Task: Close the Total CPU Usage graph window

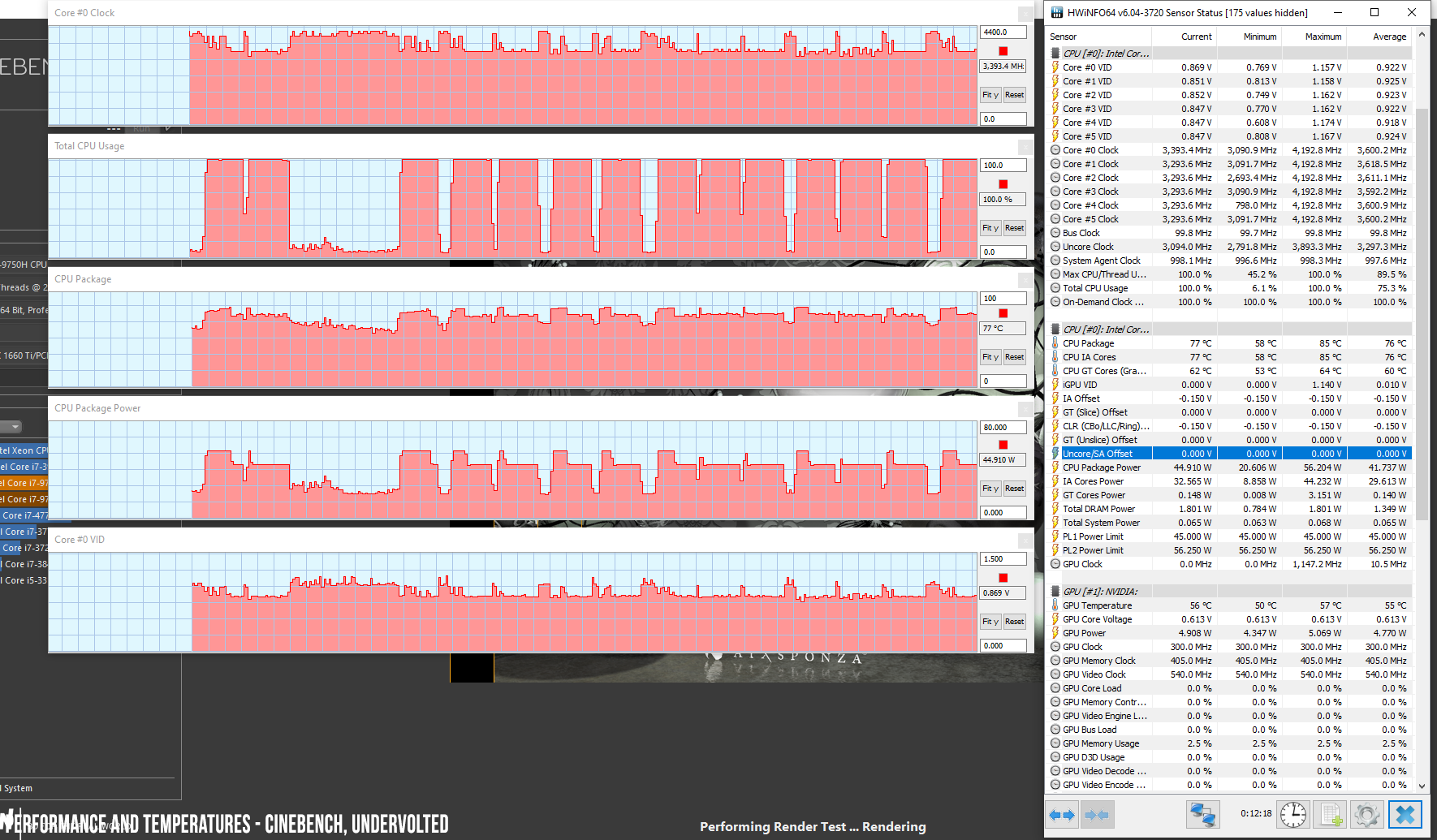Action: (x=1025, y=147)
